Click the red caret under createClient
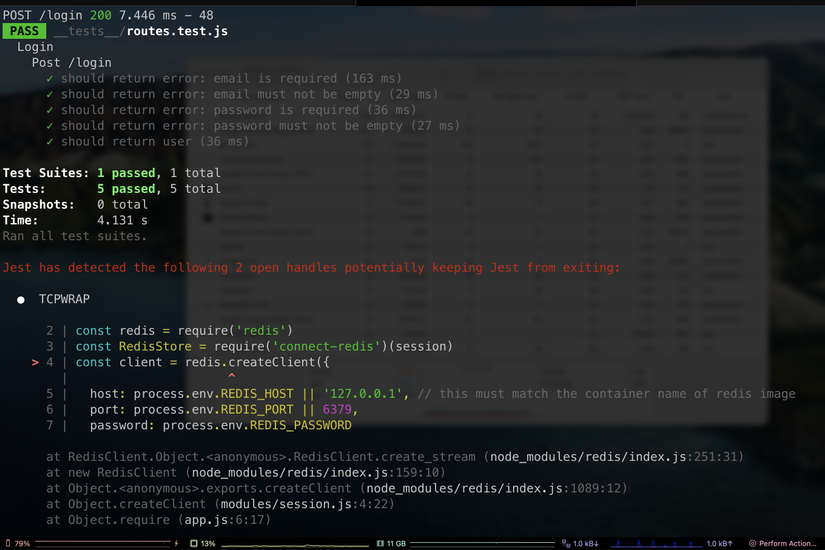The image size is (825, 550). tap(232, 376)
